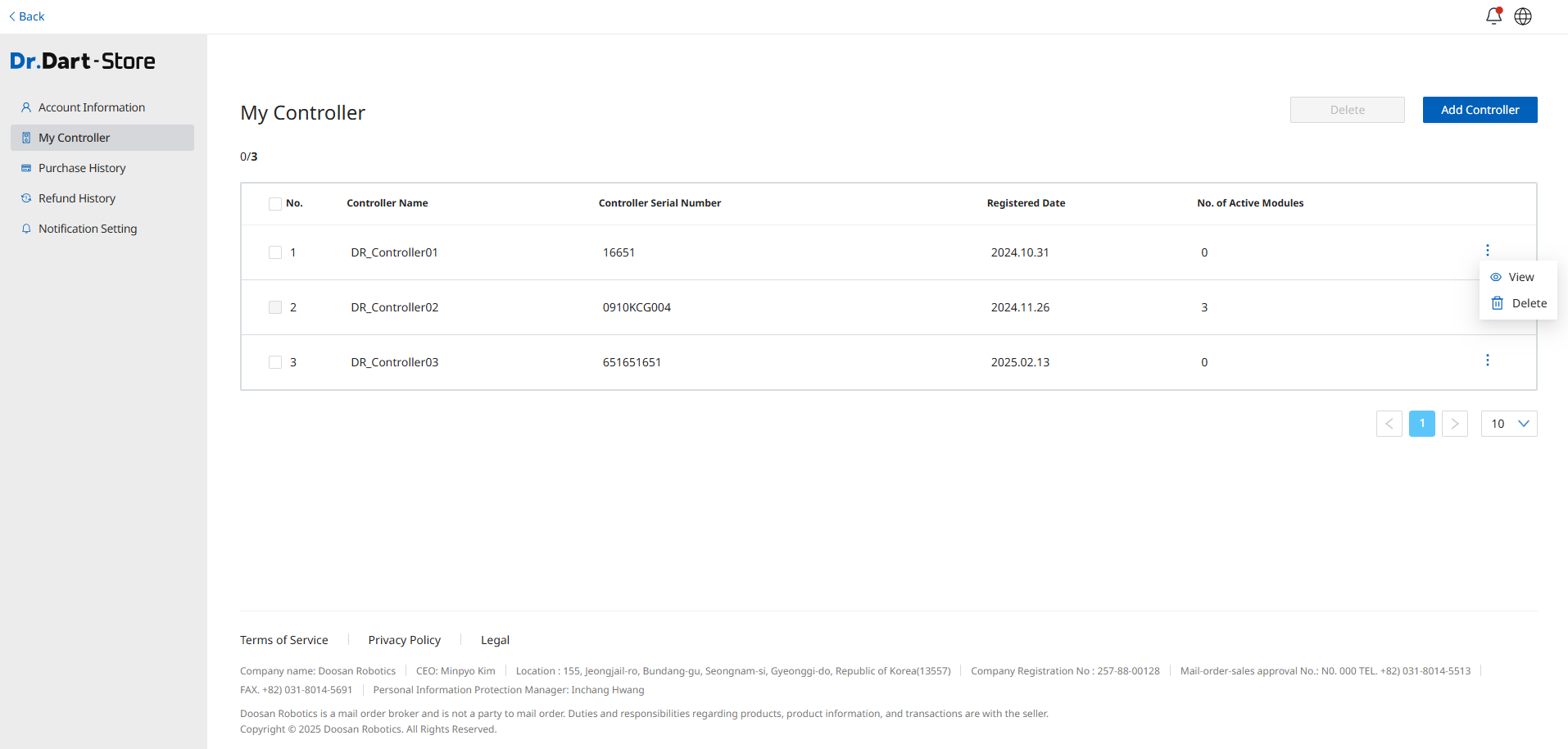The width and height of the screenshot is (1568, 749).
Task: Open Purchase History in the sidebar
Action: point(82,168)
